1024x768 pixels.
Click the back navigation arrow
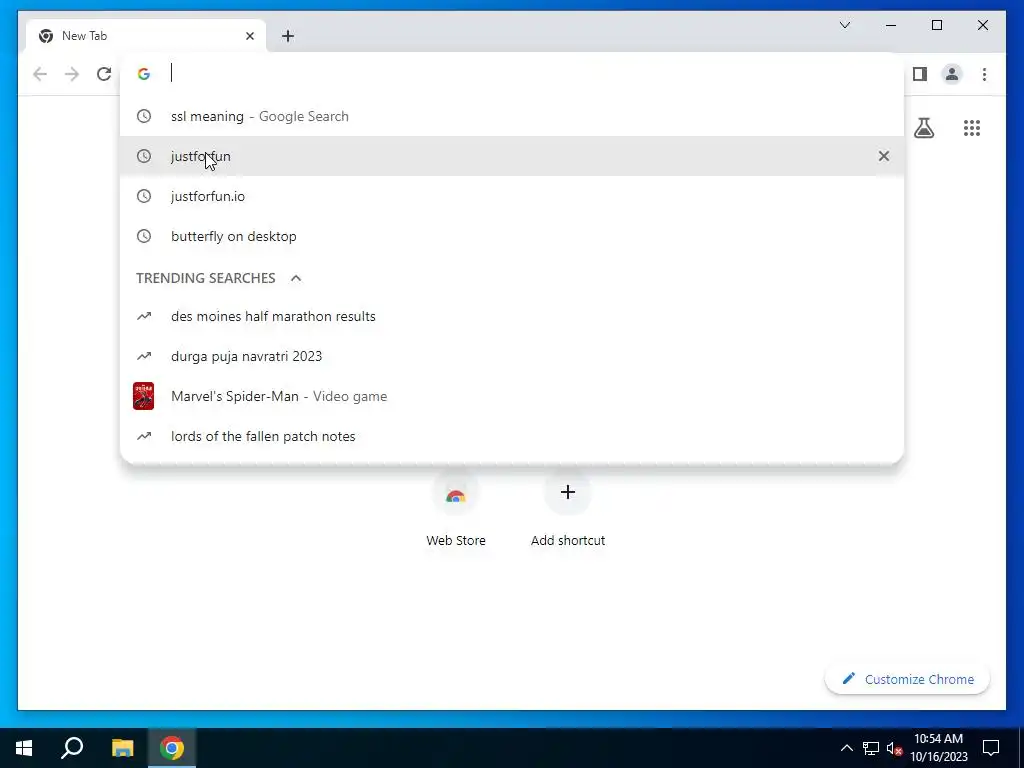coord(40,74)
